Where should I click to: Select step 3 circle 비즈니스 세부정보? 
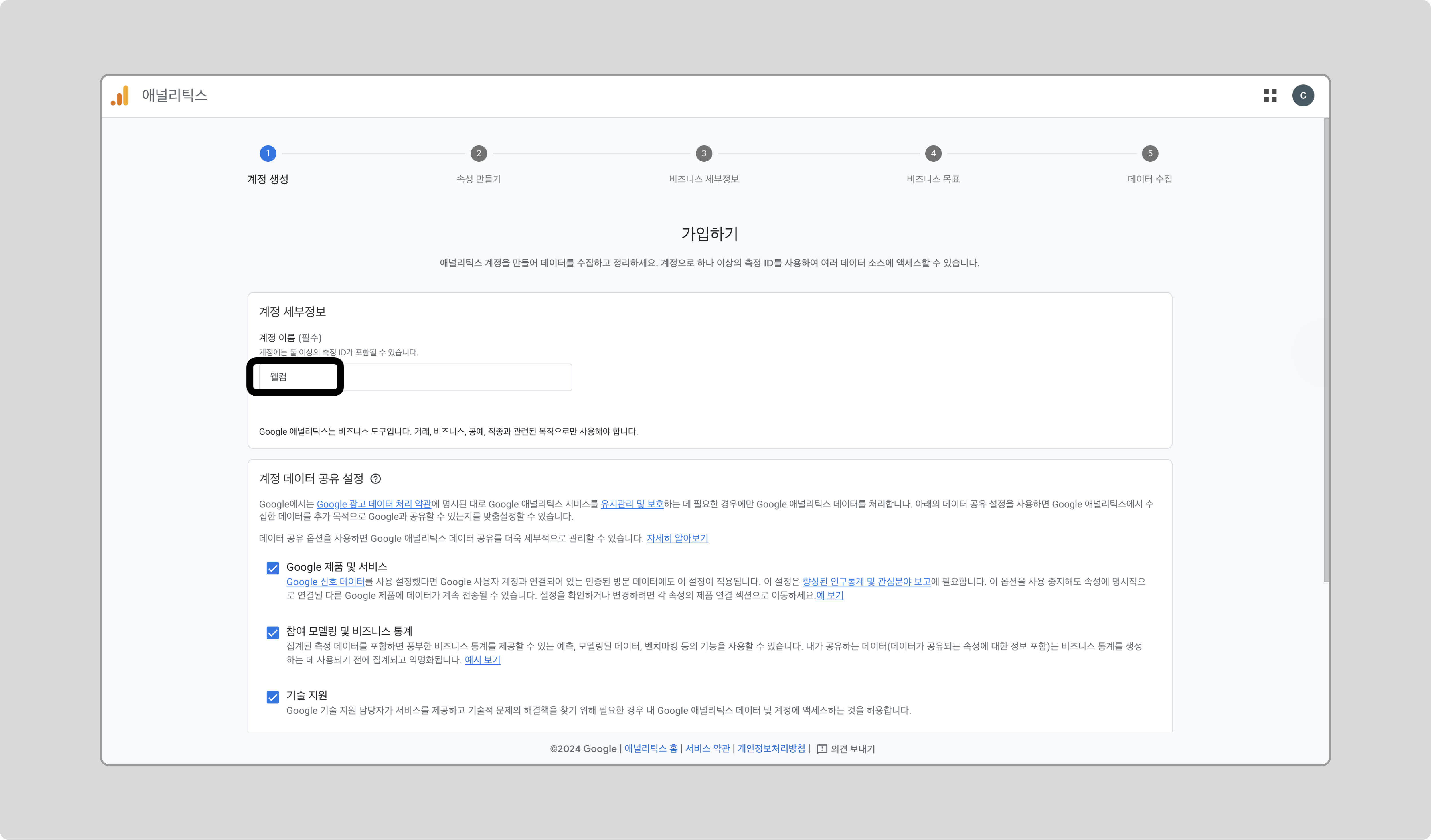(x=704, y=153)
